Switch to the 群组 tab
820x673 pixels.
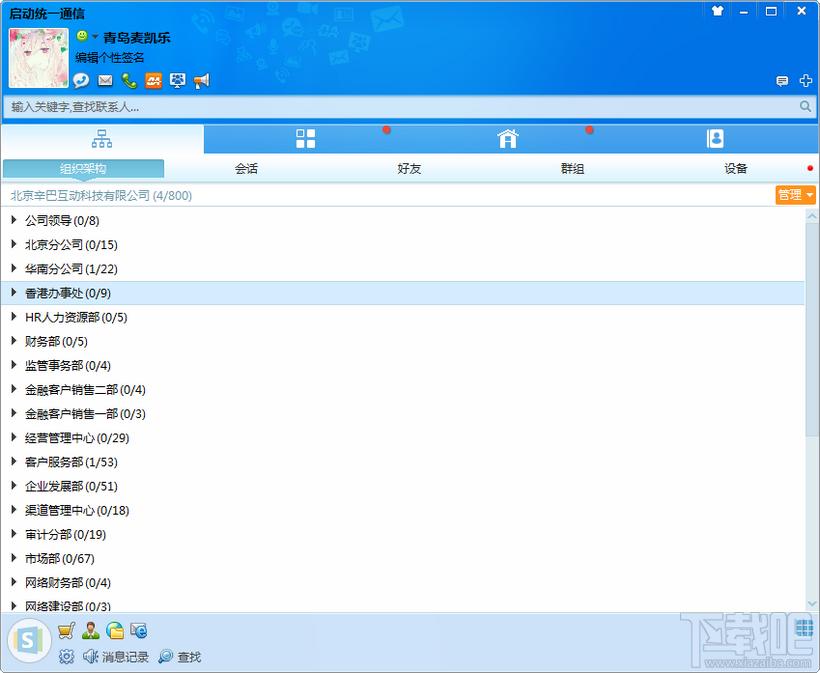point(573,168)
